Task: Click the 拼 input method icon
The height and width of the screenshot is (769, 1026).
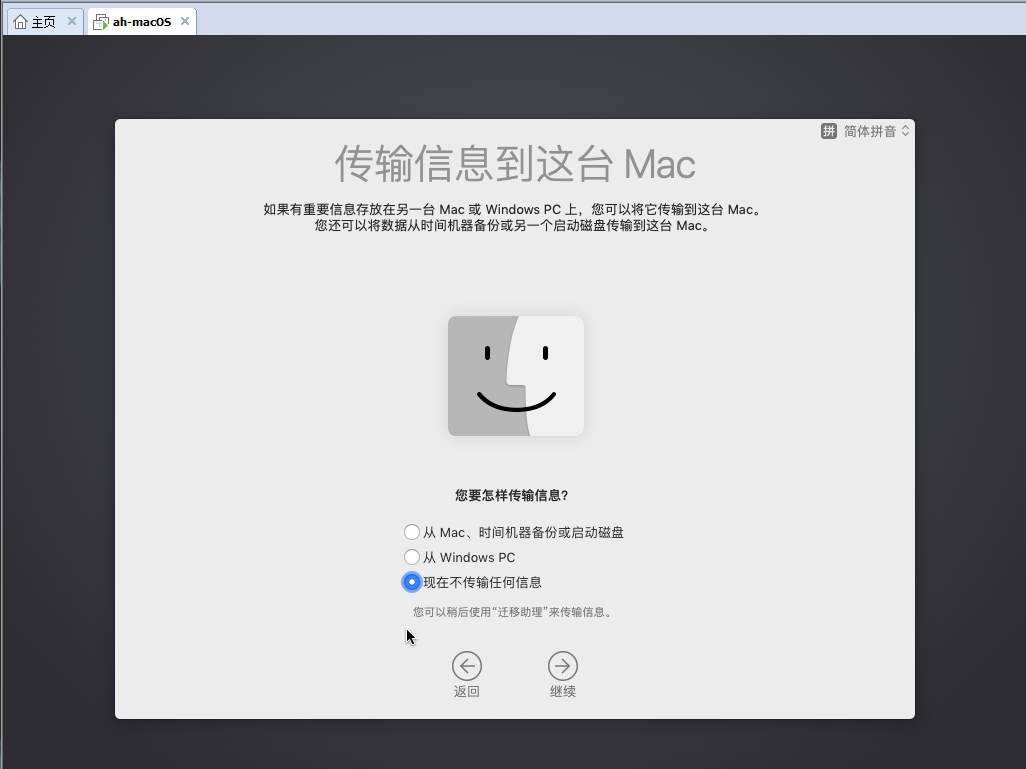Action: pos(828,131)
